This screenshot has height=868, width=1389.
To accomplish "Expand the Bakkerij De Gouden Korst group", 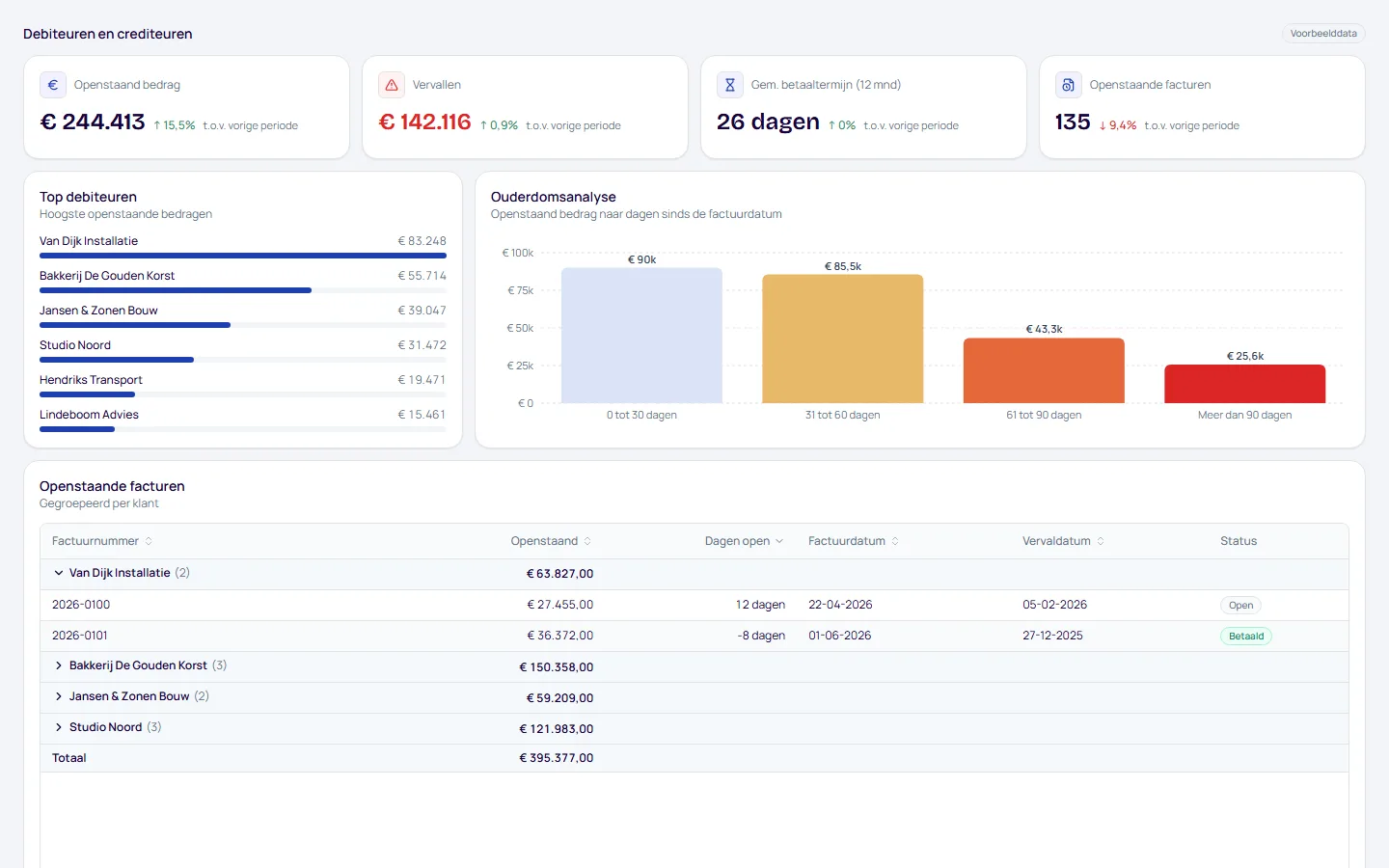I will coord(59,665).
